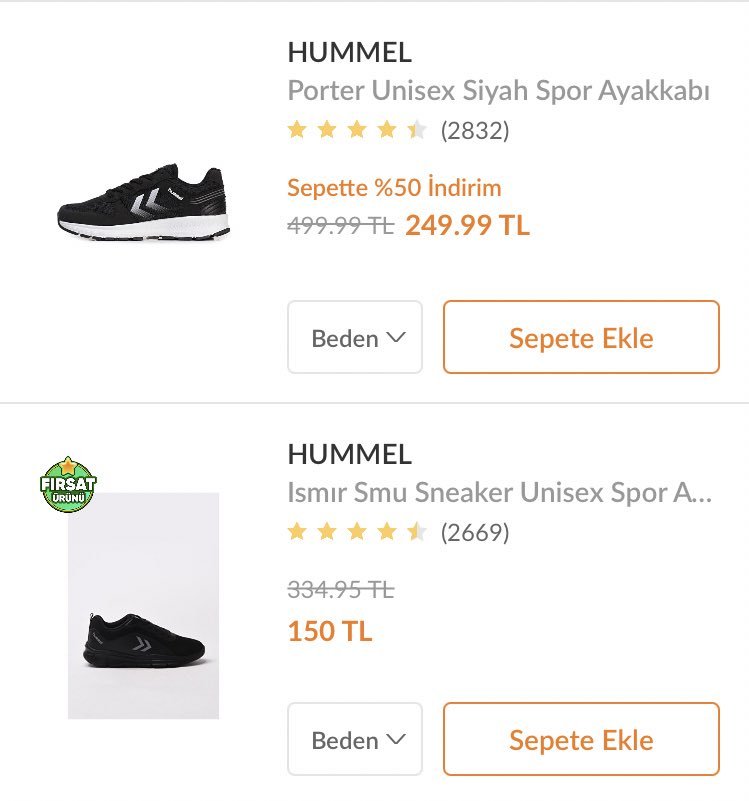Click the crossed-out 334.95 TL price
Screen dimensions: 749x801
click(340, 591)
